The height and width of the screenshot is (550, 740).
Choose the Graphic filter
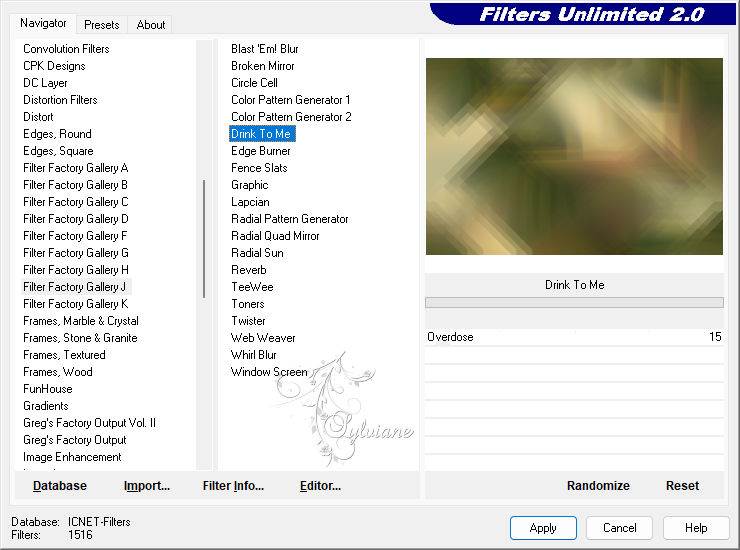tap(250, 185)
